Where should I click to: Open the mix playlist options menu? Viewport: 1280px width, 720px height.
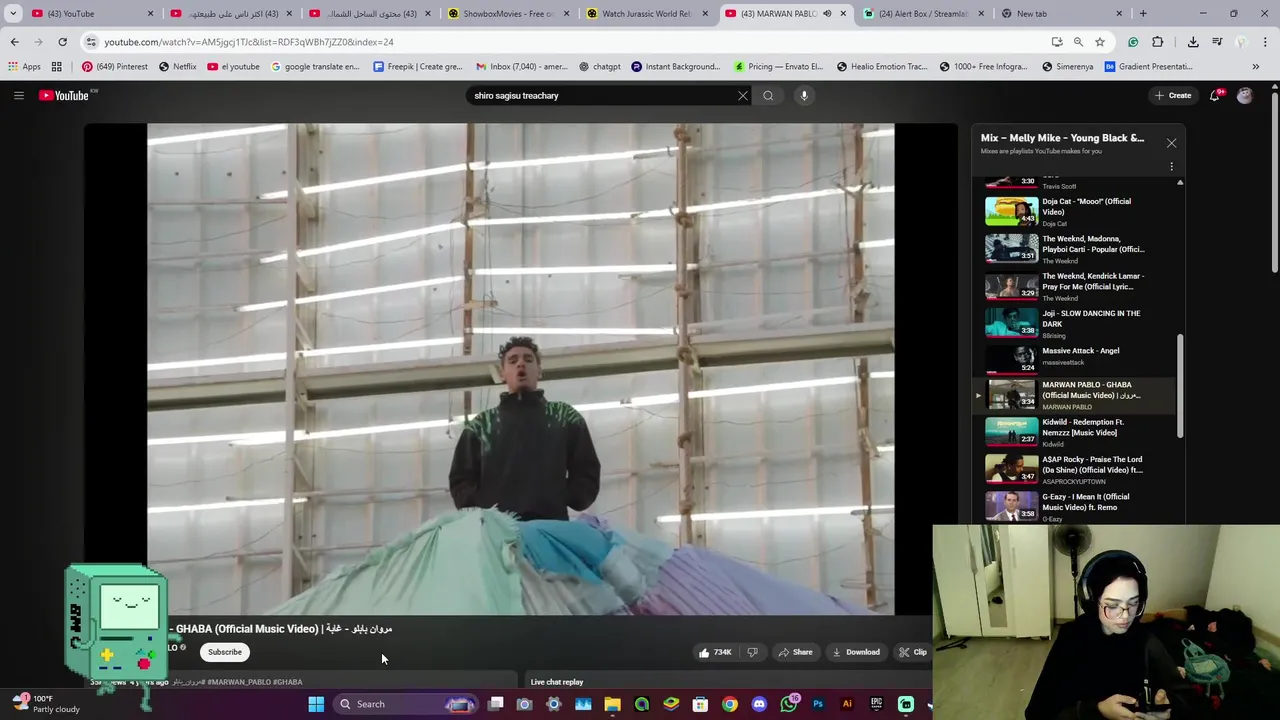pyautogui.click(x=1171, y=166)
